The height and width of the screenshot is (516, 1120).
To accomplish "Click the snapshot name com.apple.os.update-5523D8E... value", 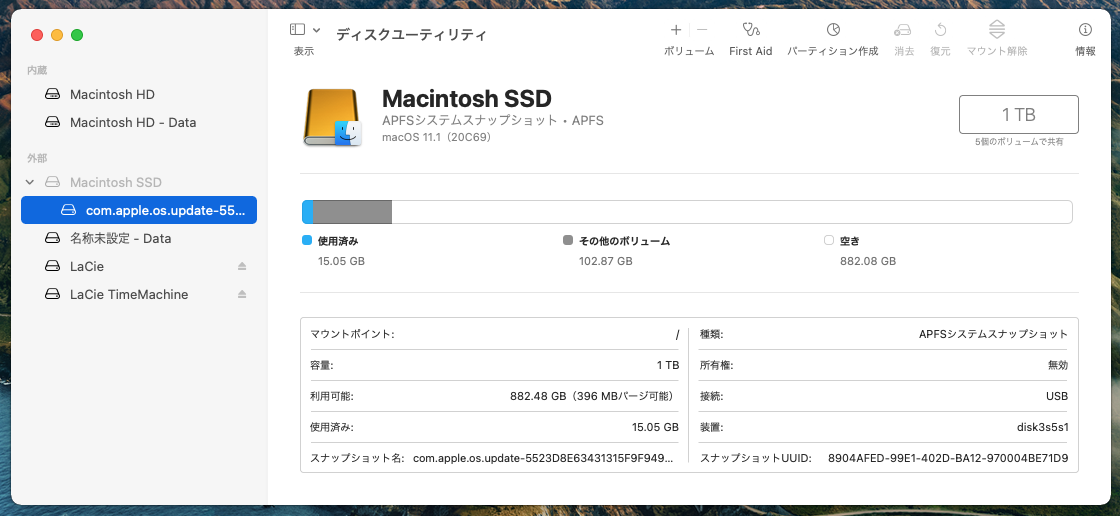I will click(543, 458).
